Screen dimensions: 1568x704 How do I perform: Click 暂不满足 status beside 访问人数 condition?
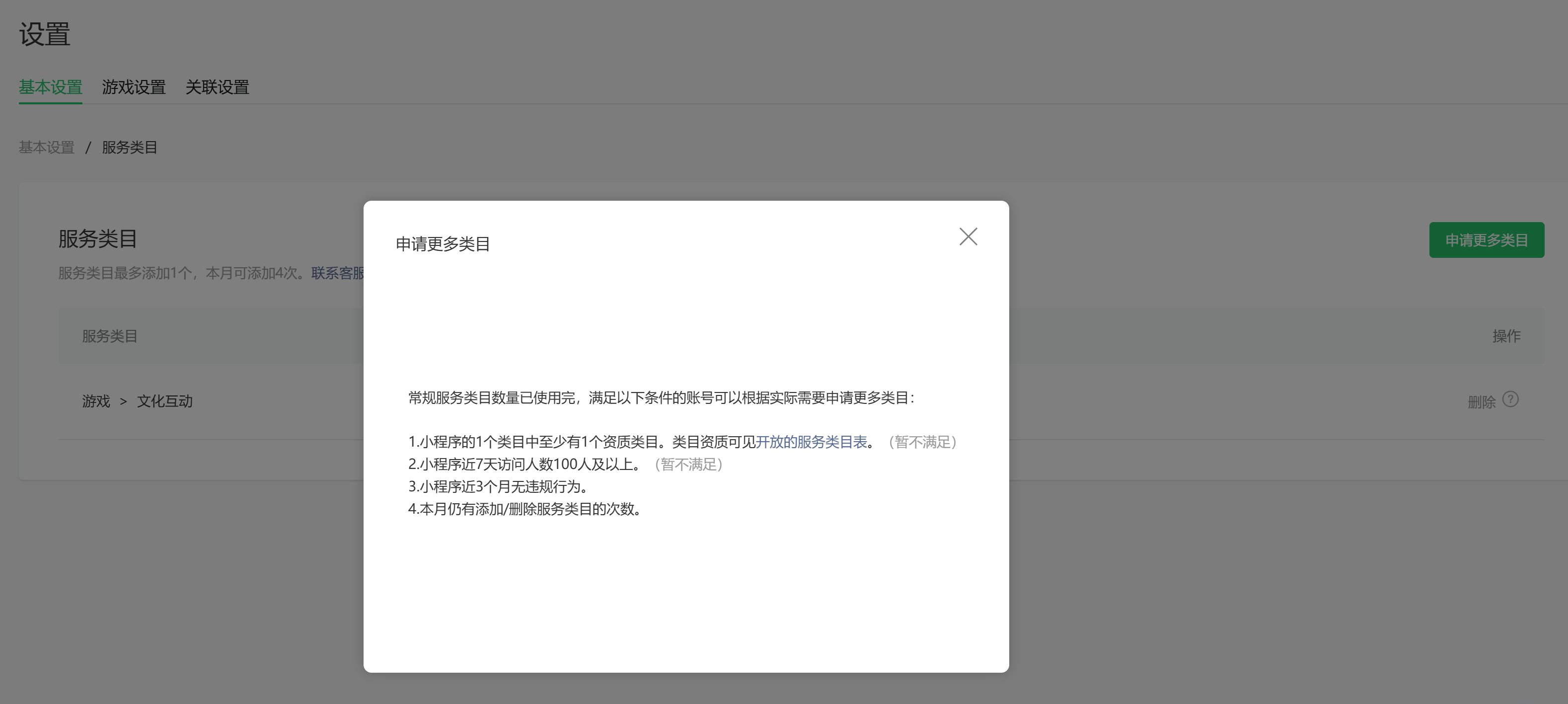click(688, 464)
